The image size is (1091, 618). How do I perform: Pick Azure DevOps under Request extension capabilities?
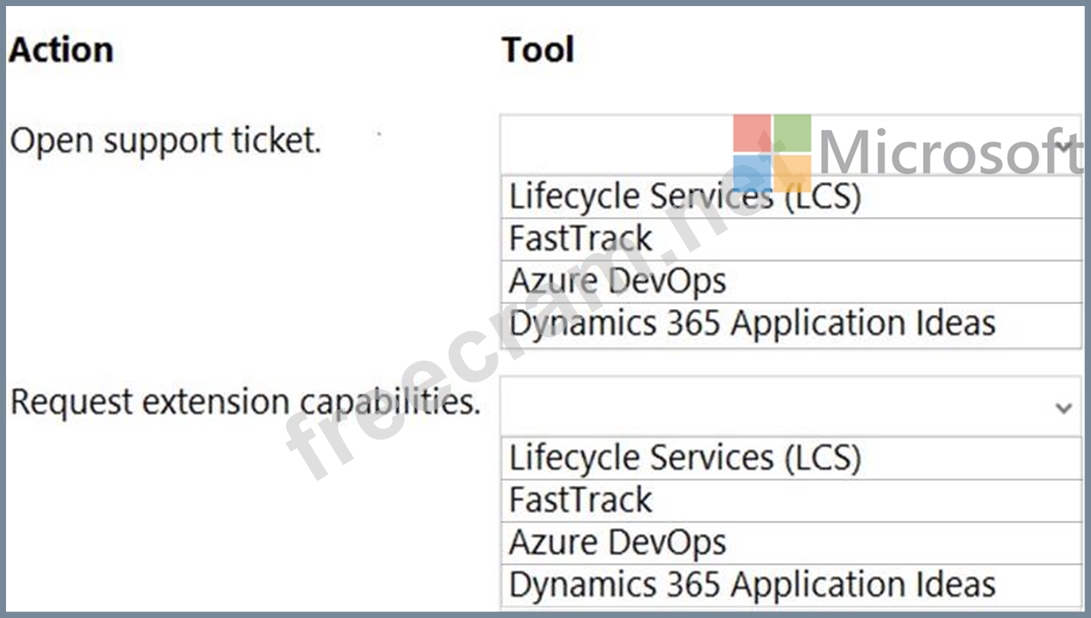point(617,543)
